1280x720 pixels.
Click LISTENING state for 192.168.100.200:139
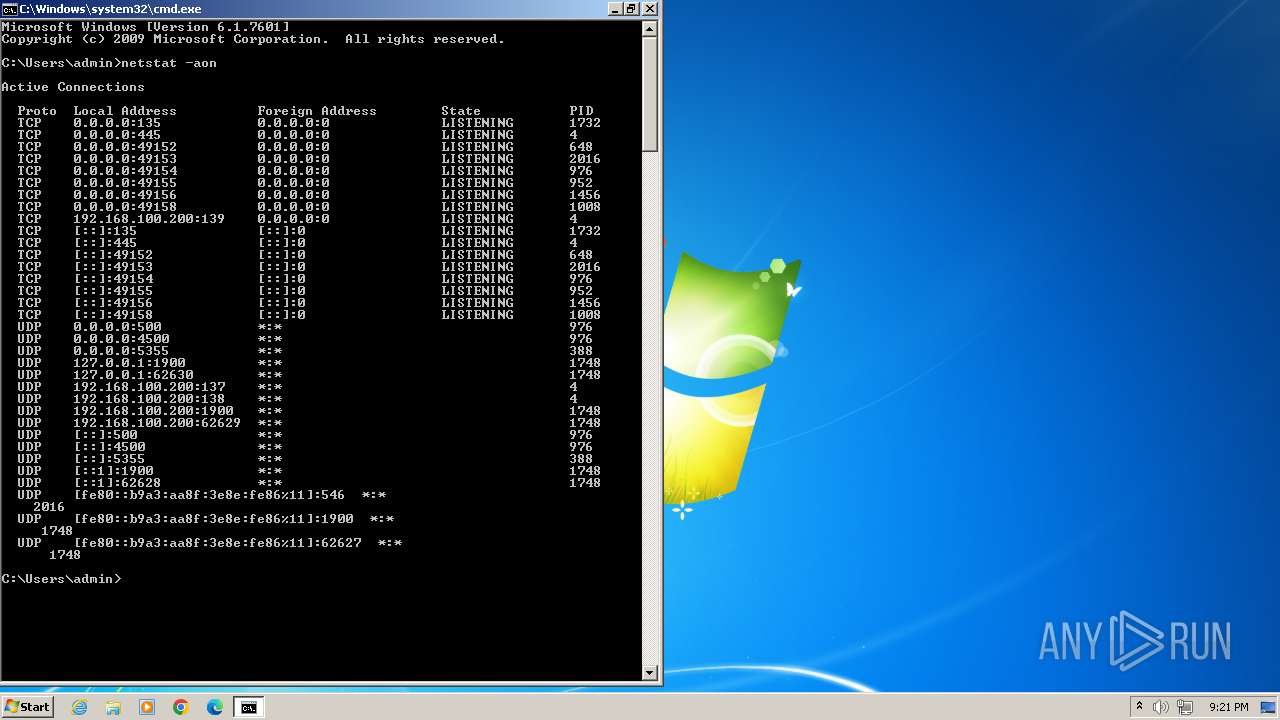(x=477, y=219)
